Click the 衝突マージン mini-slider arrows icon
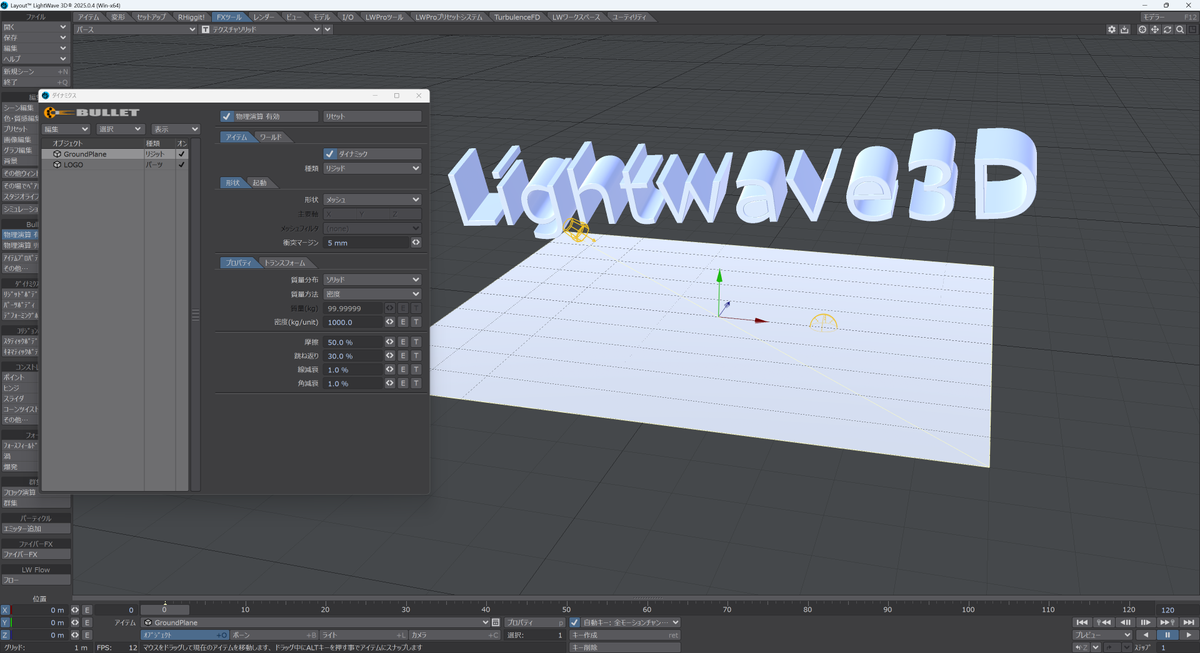Viewport: 1200px width, 653px height. coord(416,242)
